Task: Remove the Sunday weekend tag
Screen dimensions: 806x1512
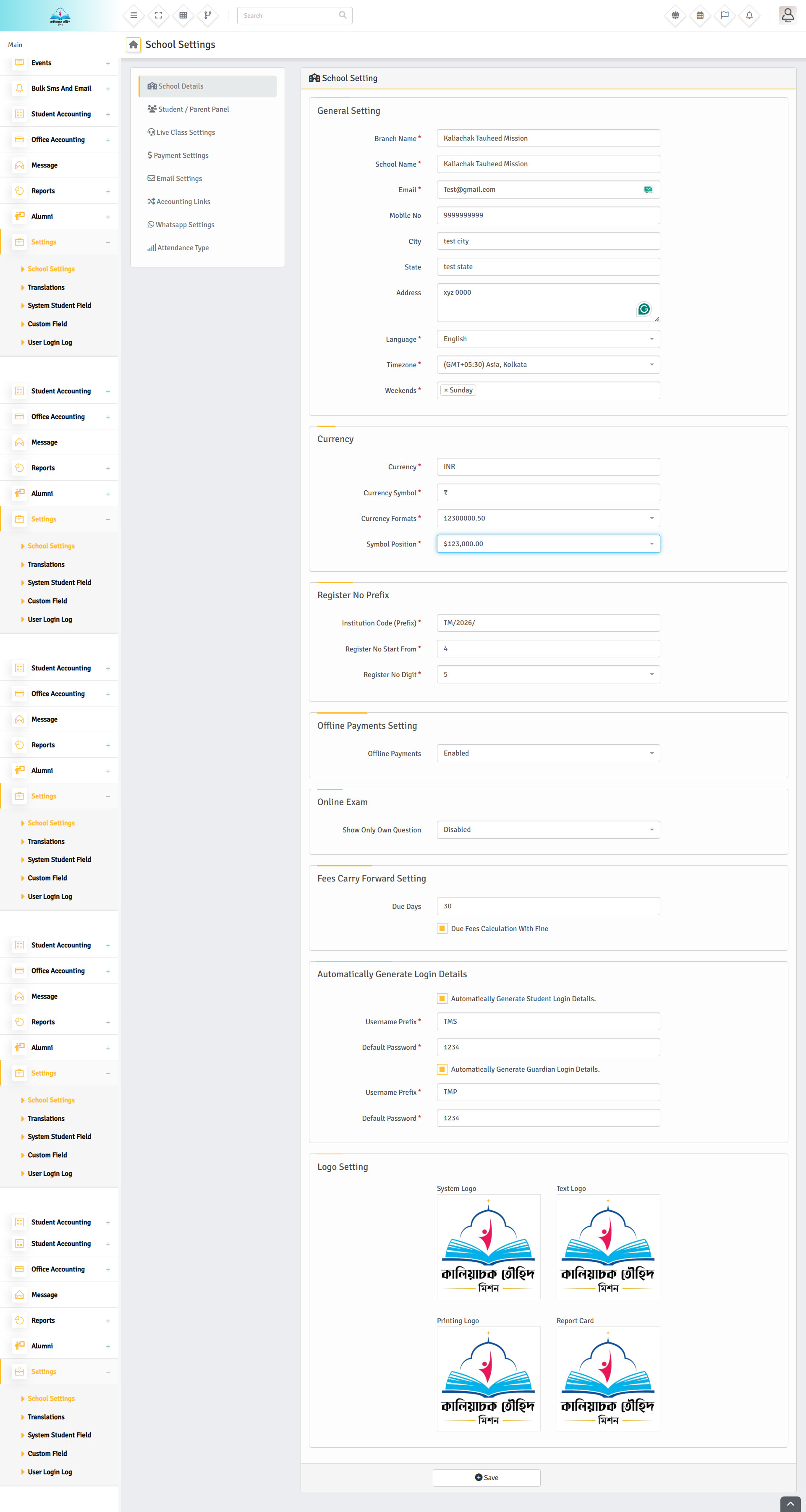Action: click(x=446, y=390)
